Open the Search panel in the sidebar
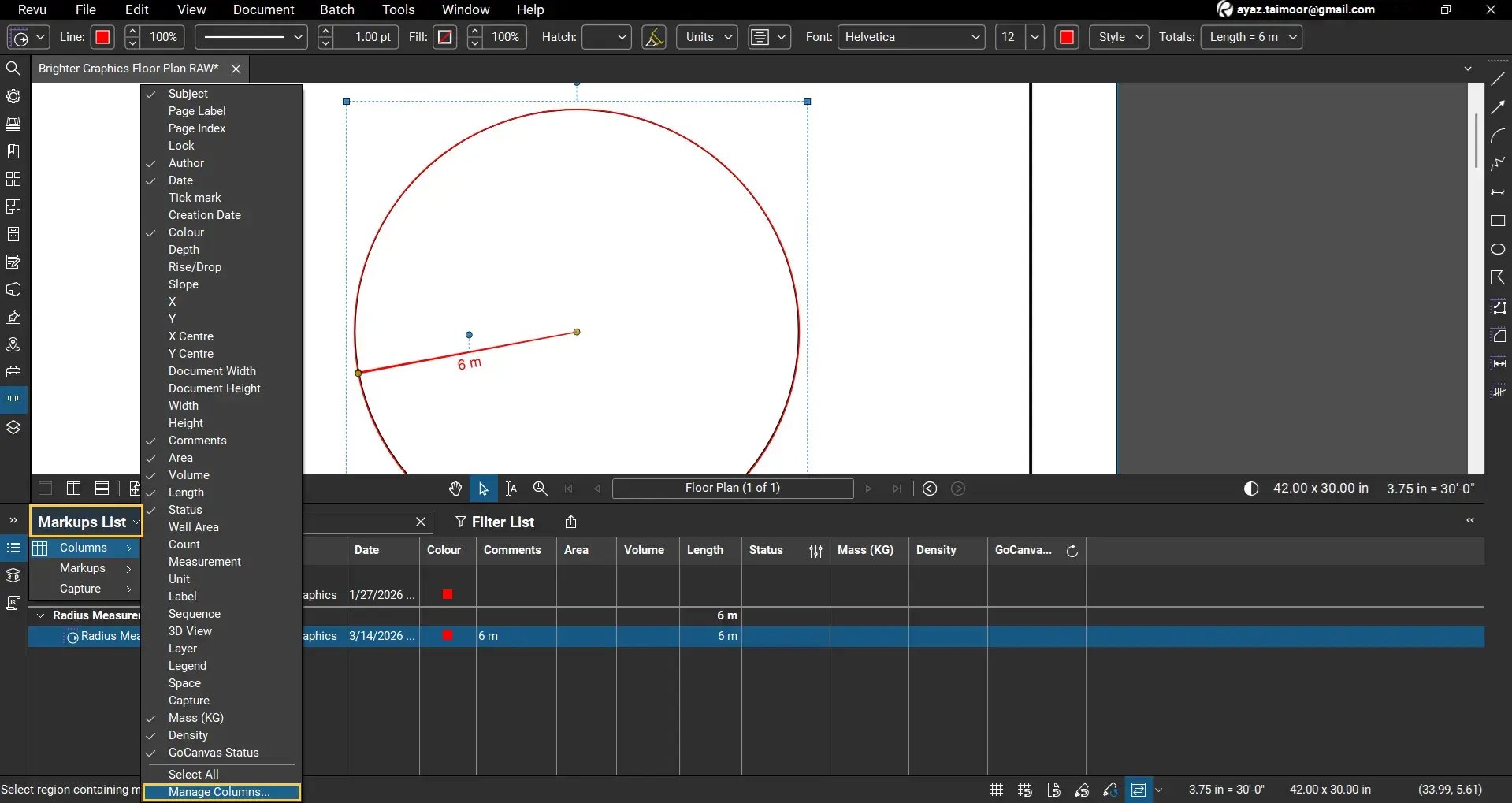The width and height of the screenshot is (1512, 803). pos(13,68)
